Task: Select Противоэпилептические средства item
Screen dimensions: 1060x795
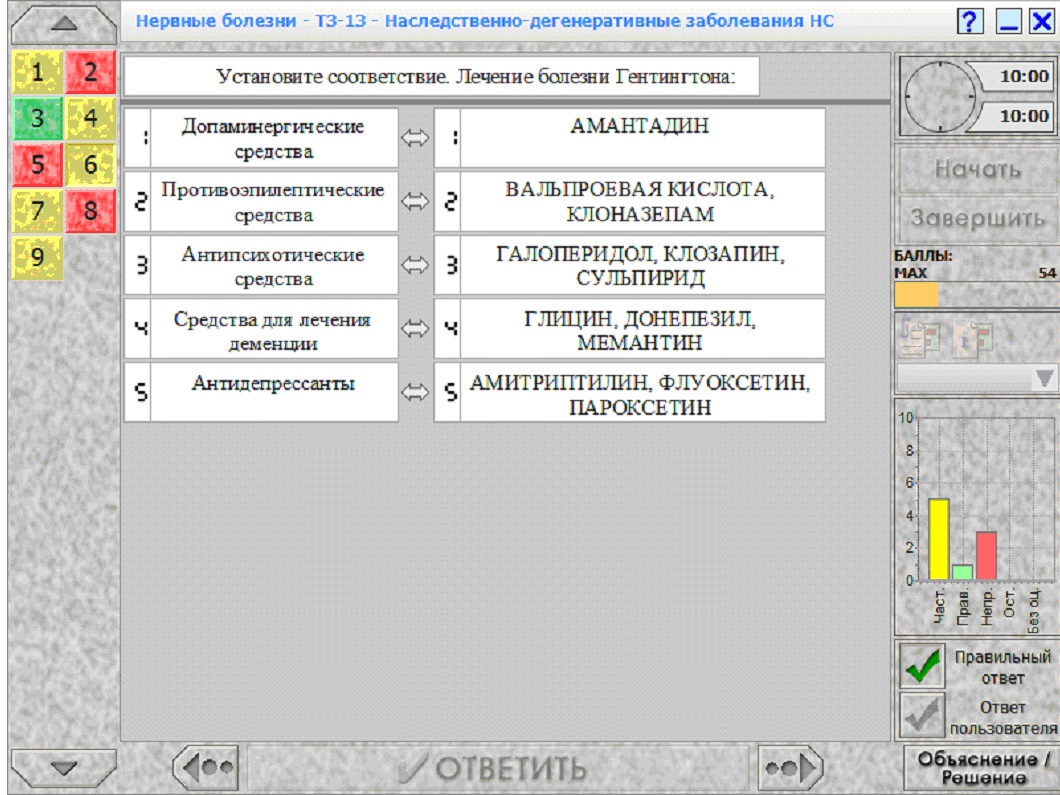Action: [x=261, y=201]
